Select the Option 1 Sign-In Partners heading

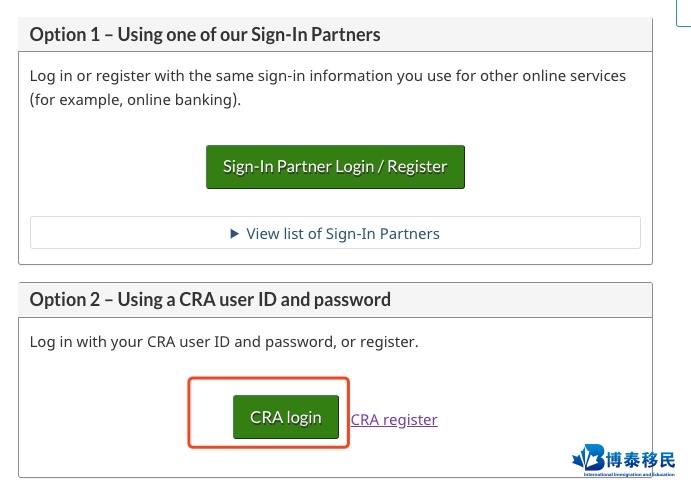(205, 34)
